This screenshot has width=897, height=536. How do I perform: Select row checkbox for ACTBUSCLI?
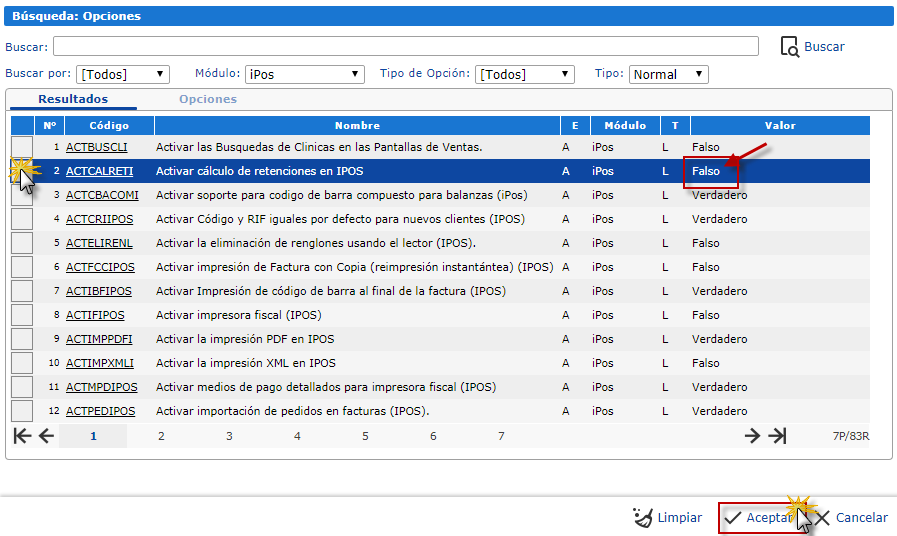tap(22, 147)
